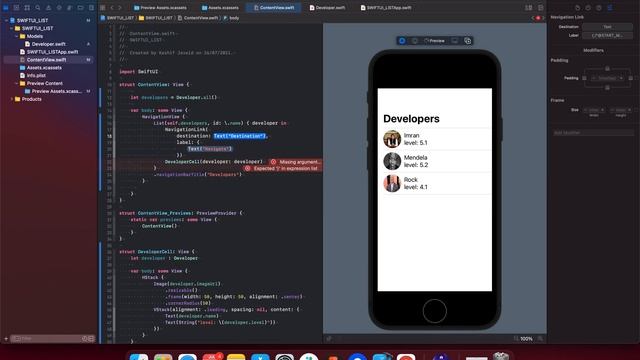
Task: Switch to ContentView.swift tab
Action: 274,7
